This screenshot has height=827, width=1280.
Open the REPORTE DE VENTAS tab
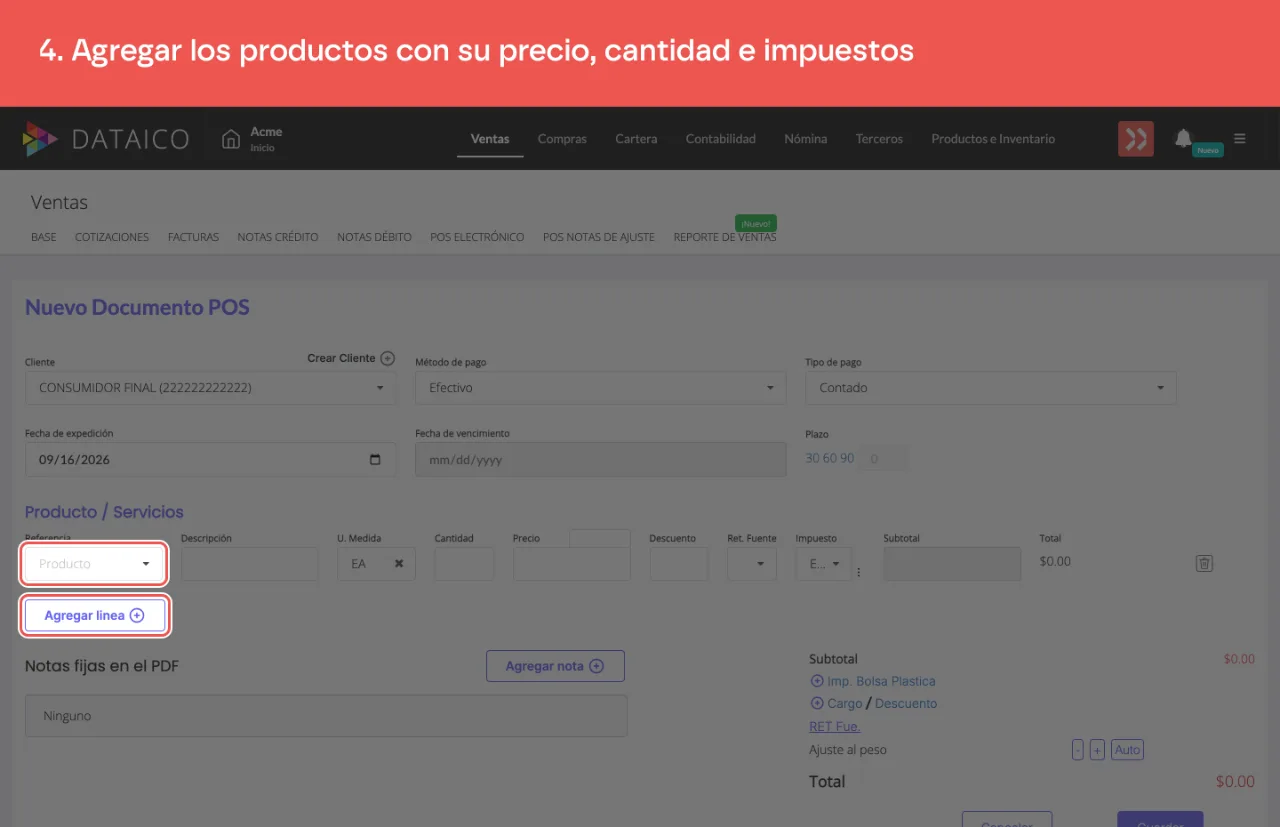click(x=725, y=237)
